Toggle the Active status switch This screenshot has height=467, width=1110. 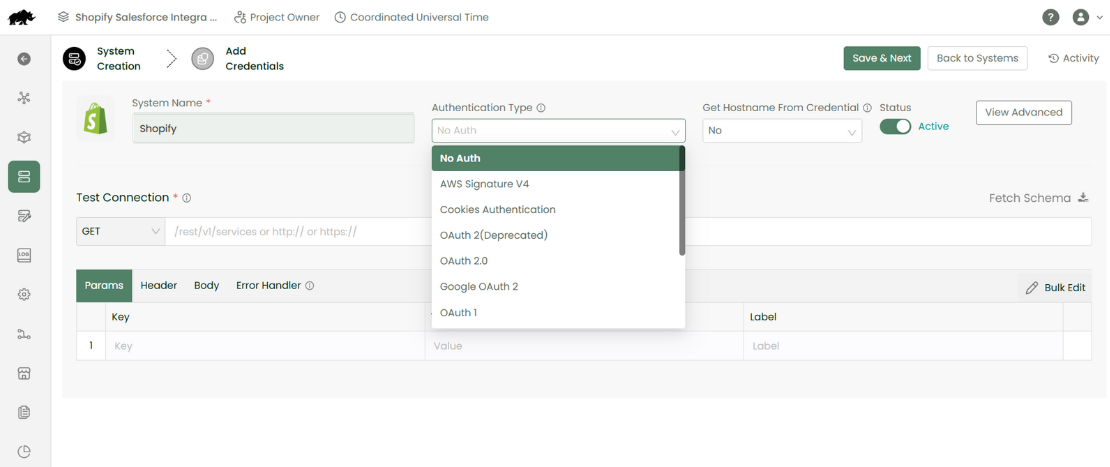pos(896,126)
